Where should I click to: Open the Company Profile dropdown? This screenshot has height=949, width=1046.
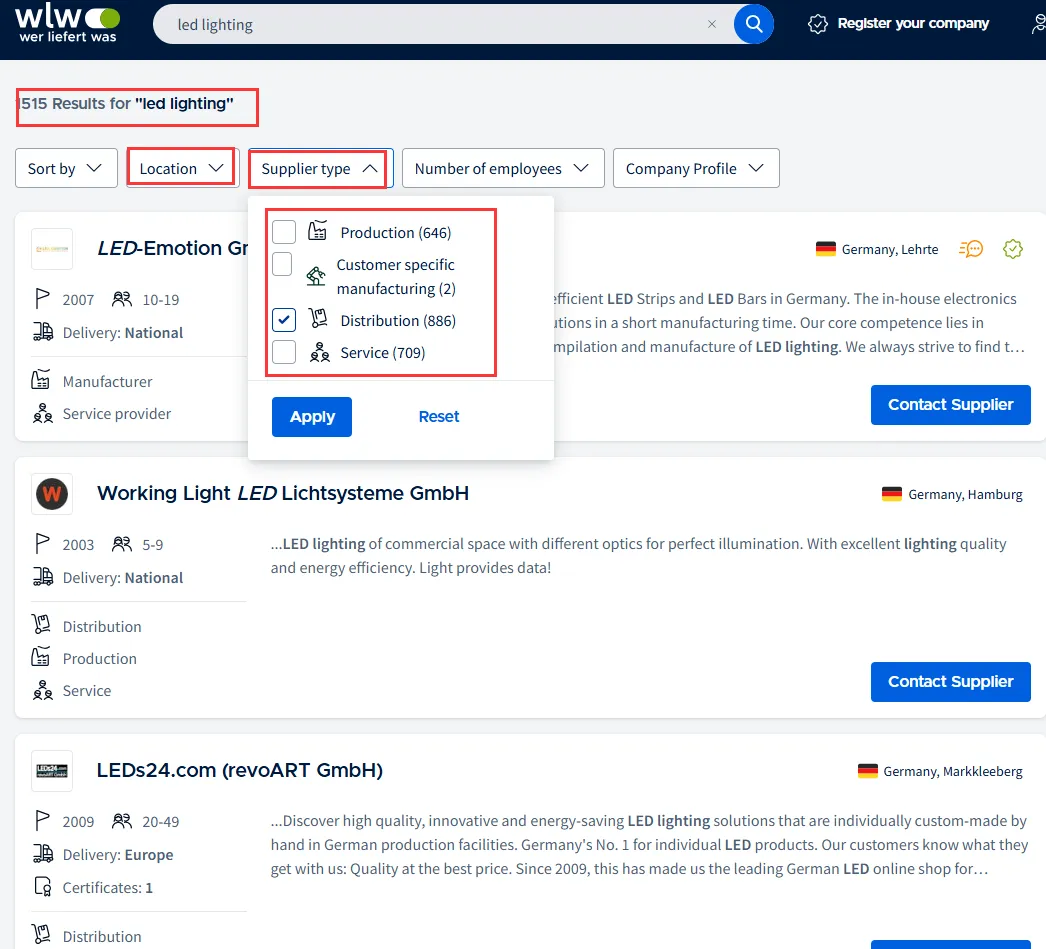tap(696, 168)
